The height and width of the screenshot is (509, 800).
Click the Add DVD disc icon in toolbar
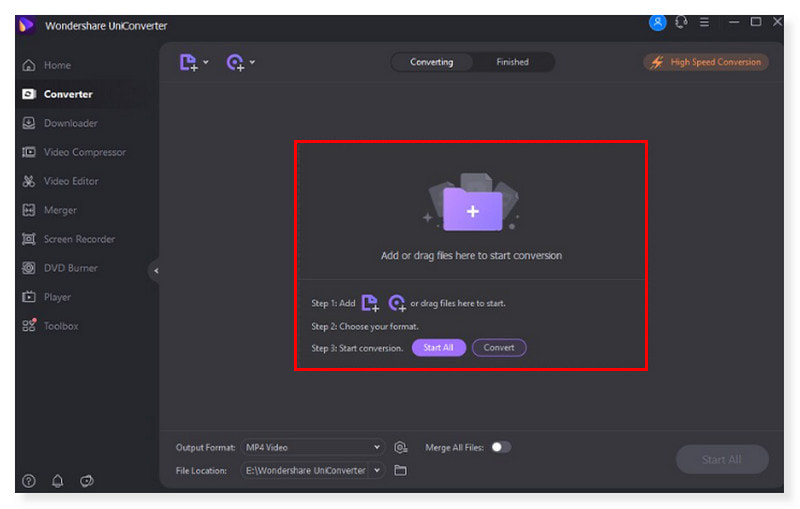(235, 62)
